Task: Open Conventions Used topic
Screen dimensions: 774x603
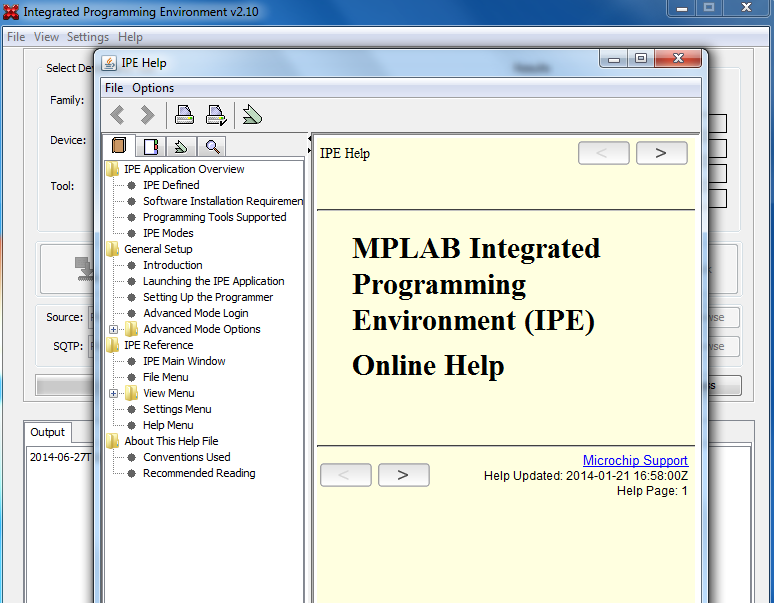Action: 187,457
